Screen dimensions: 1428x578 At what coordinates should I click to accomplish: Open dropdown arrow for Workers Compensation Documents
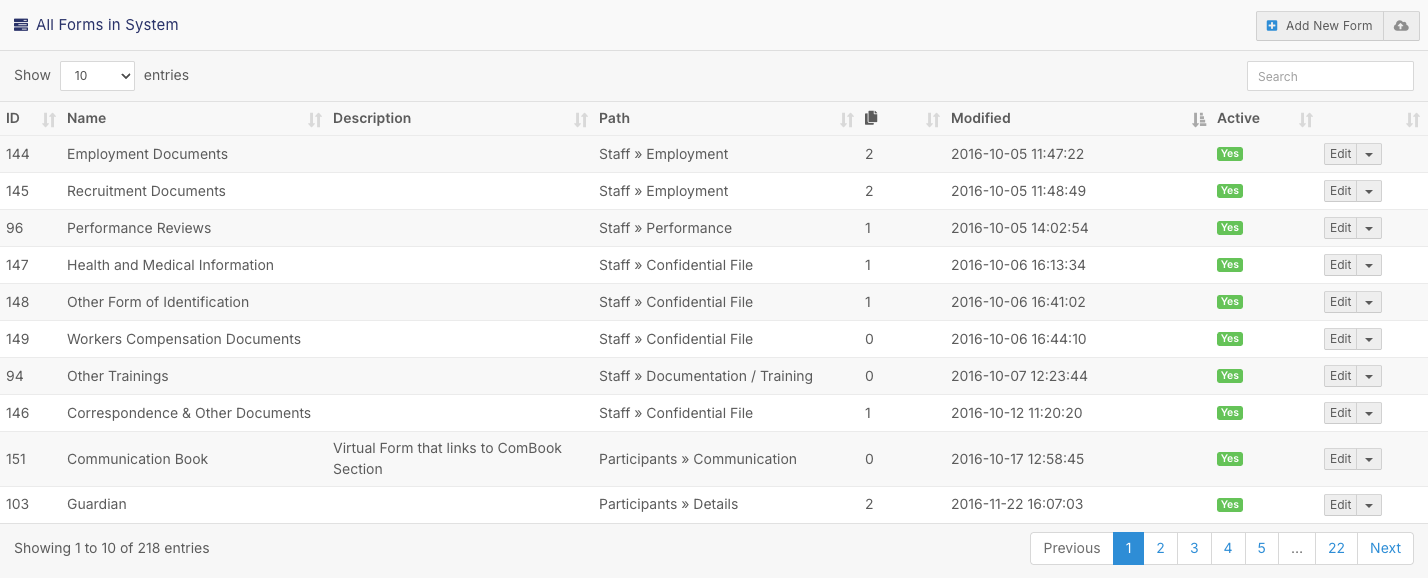click(1369, 339)
